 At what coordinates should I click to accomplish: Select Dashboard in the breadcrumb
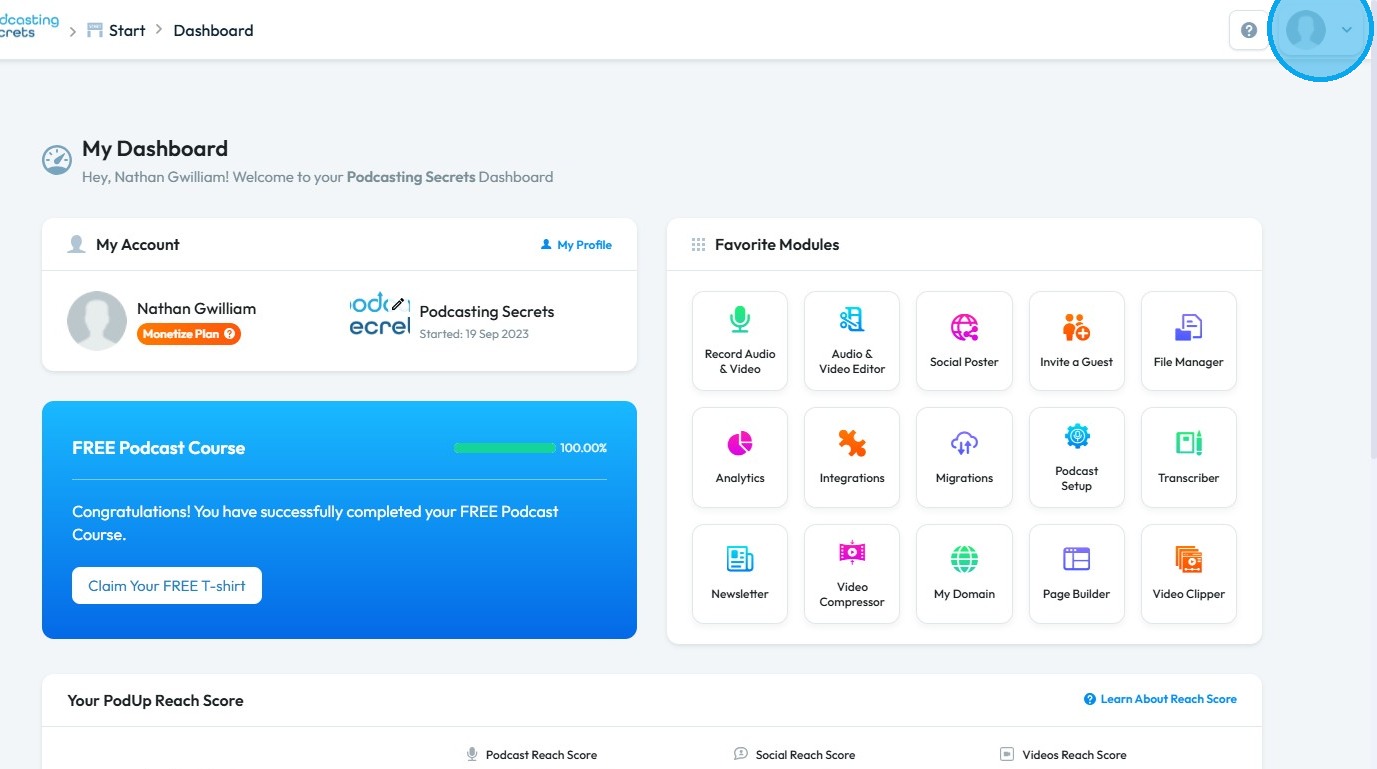[213, 30]
